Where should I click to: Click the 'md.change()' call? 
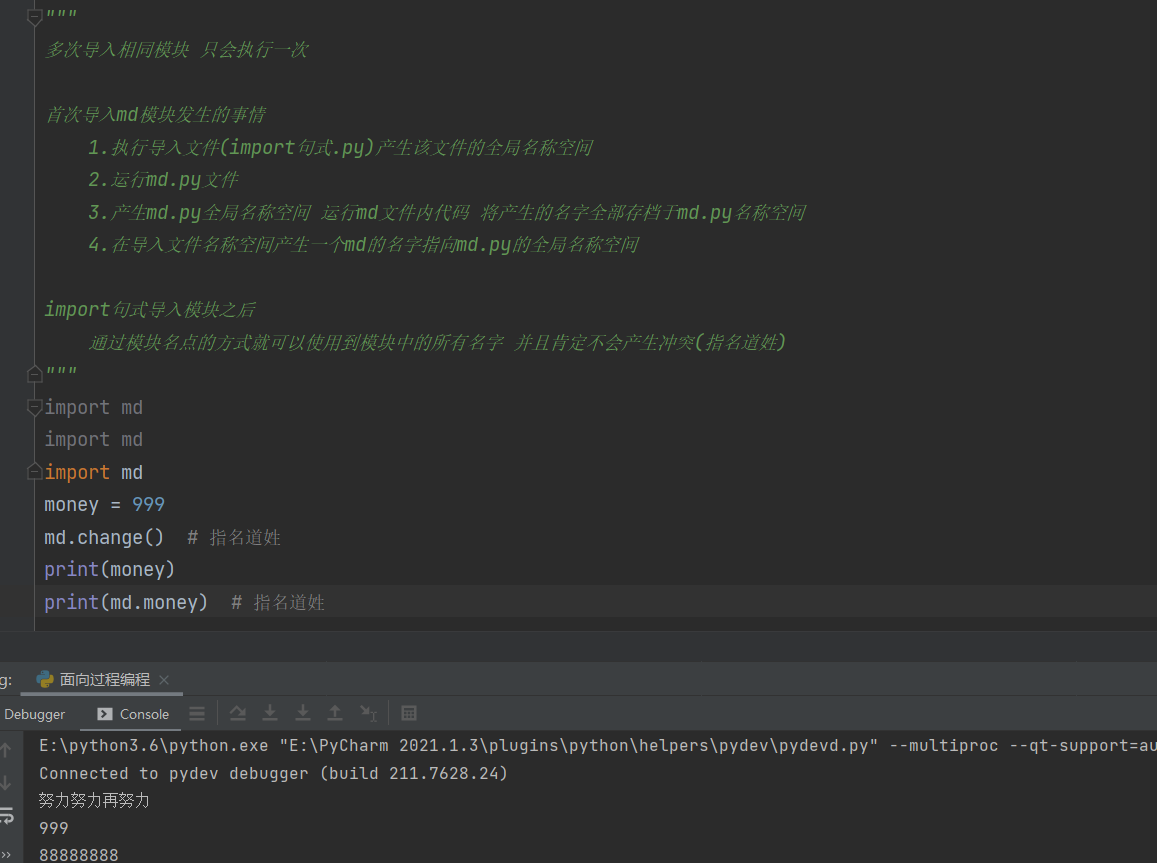pyautogui.click(x=104, y=537)
